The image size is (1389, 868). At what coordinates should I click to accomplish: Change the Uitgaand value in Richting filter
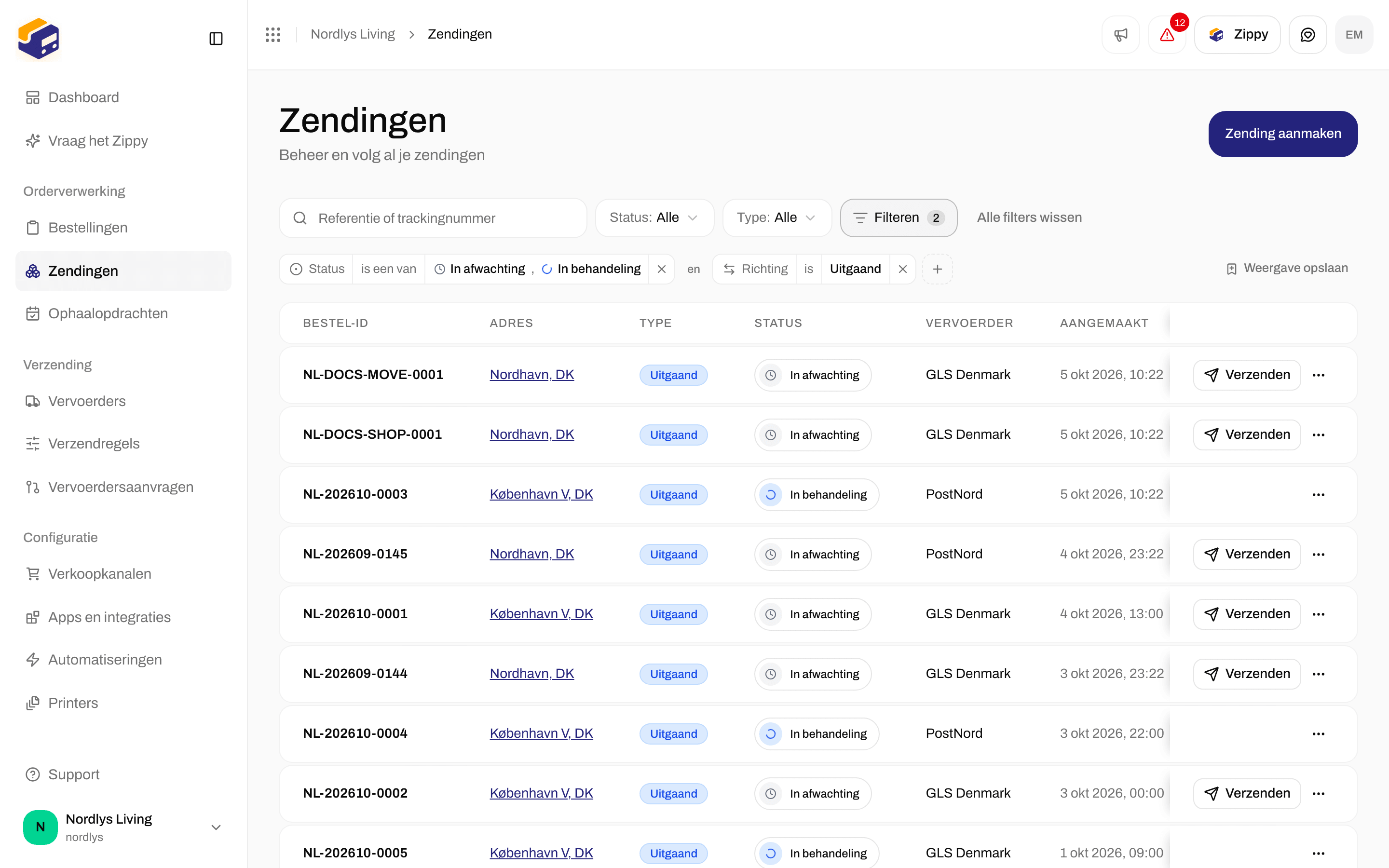[x=855, y=269]
